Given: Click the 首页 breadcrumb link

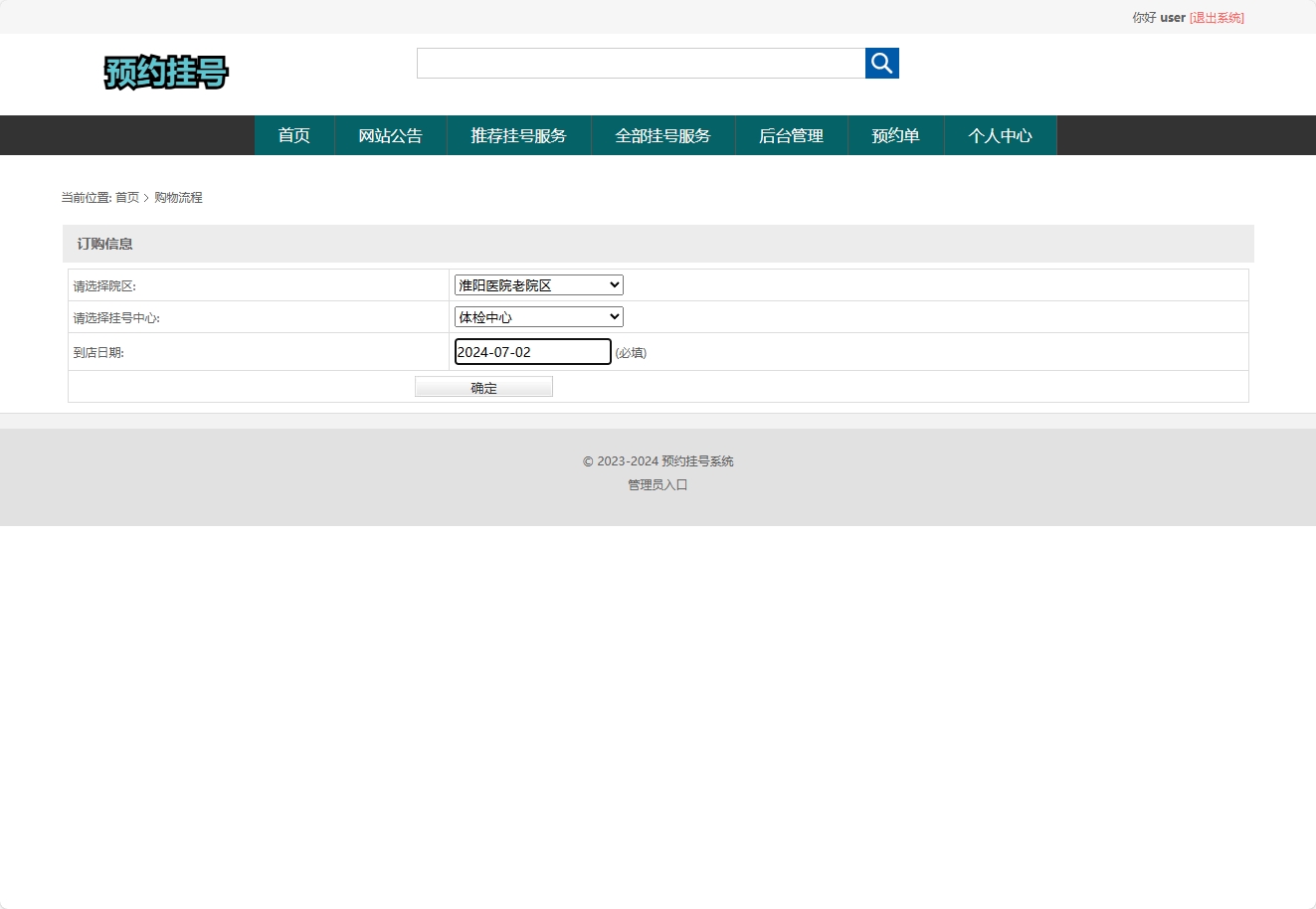Looking at the screenshot, I should tap(127, 198).
